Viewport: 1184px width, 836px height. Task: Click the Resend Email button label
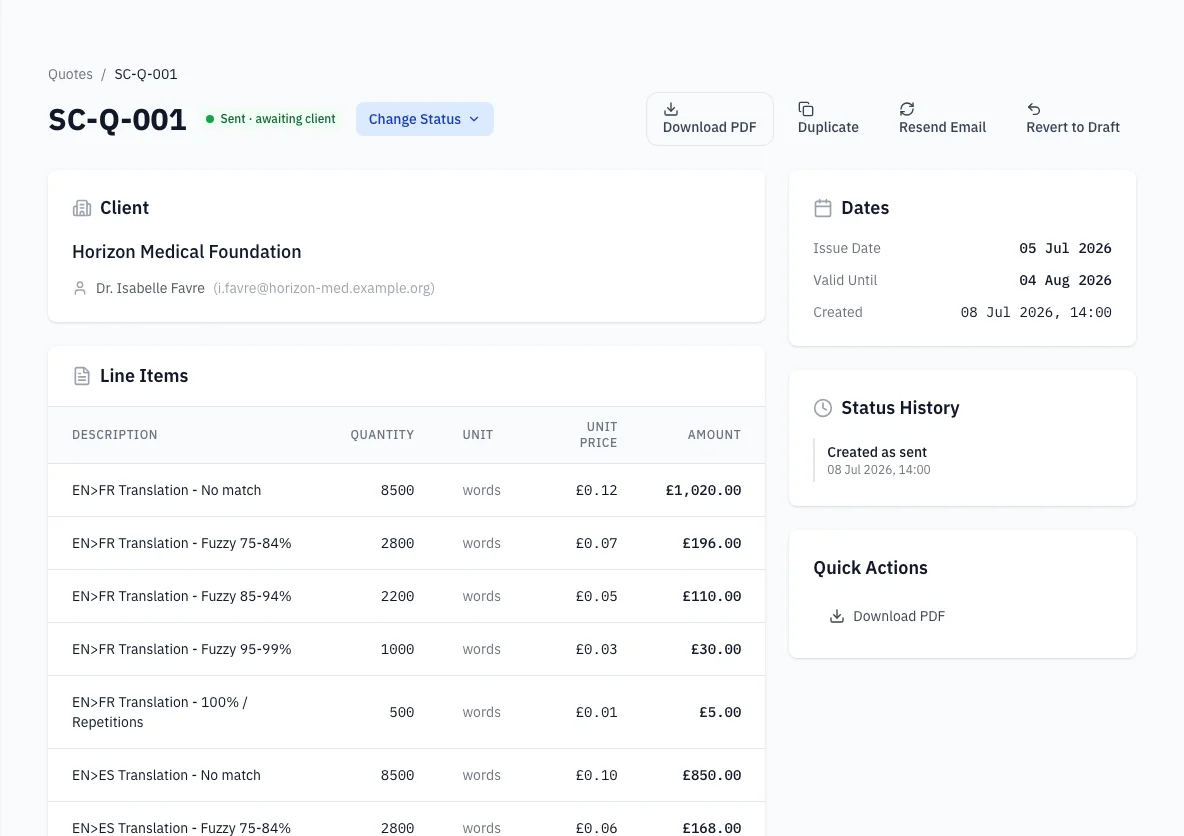[x=942, y=127]
